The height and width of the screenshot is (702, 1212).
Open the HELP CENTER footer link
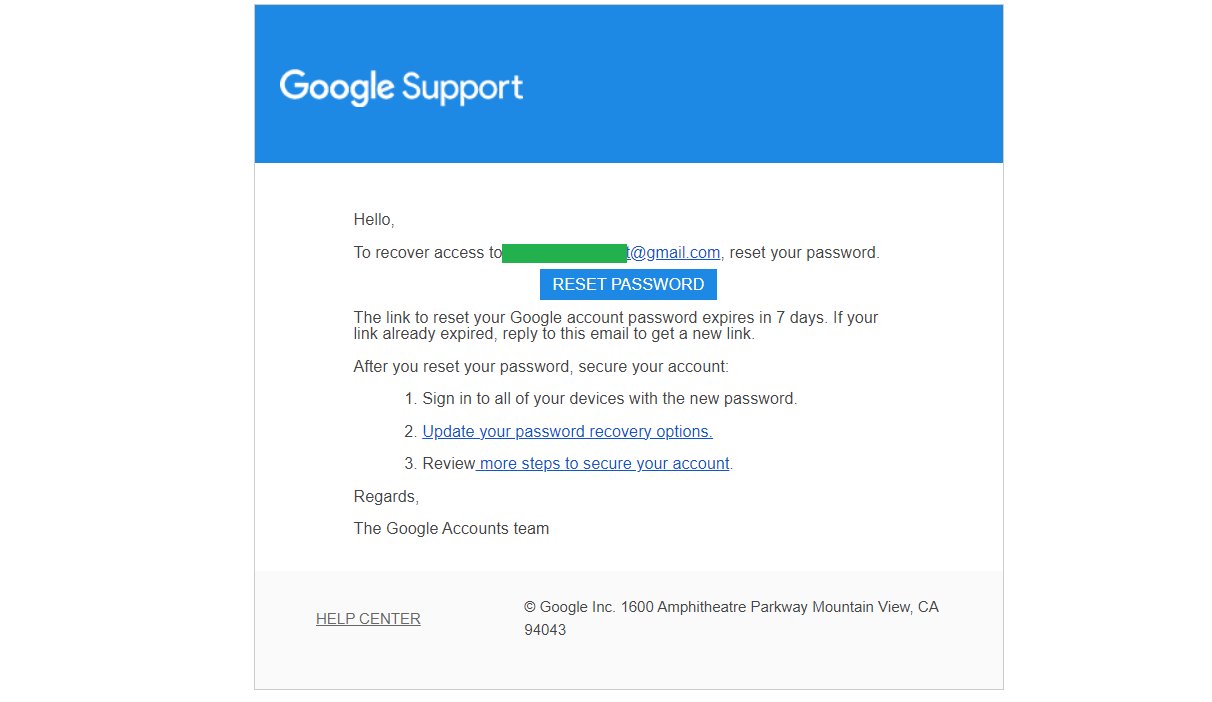coord(368,619)
